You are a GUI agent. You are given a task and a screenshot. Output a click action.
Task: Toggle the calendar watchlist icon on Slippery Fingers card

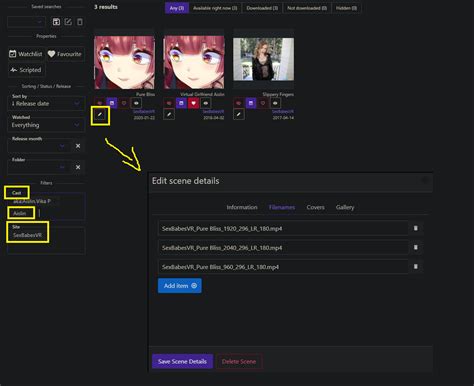pyautogui.click(x=251, y=103)
